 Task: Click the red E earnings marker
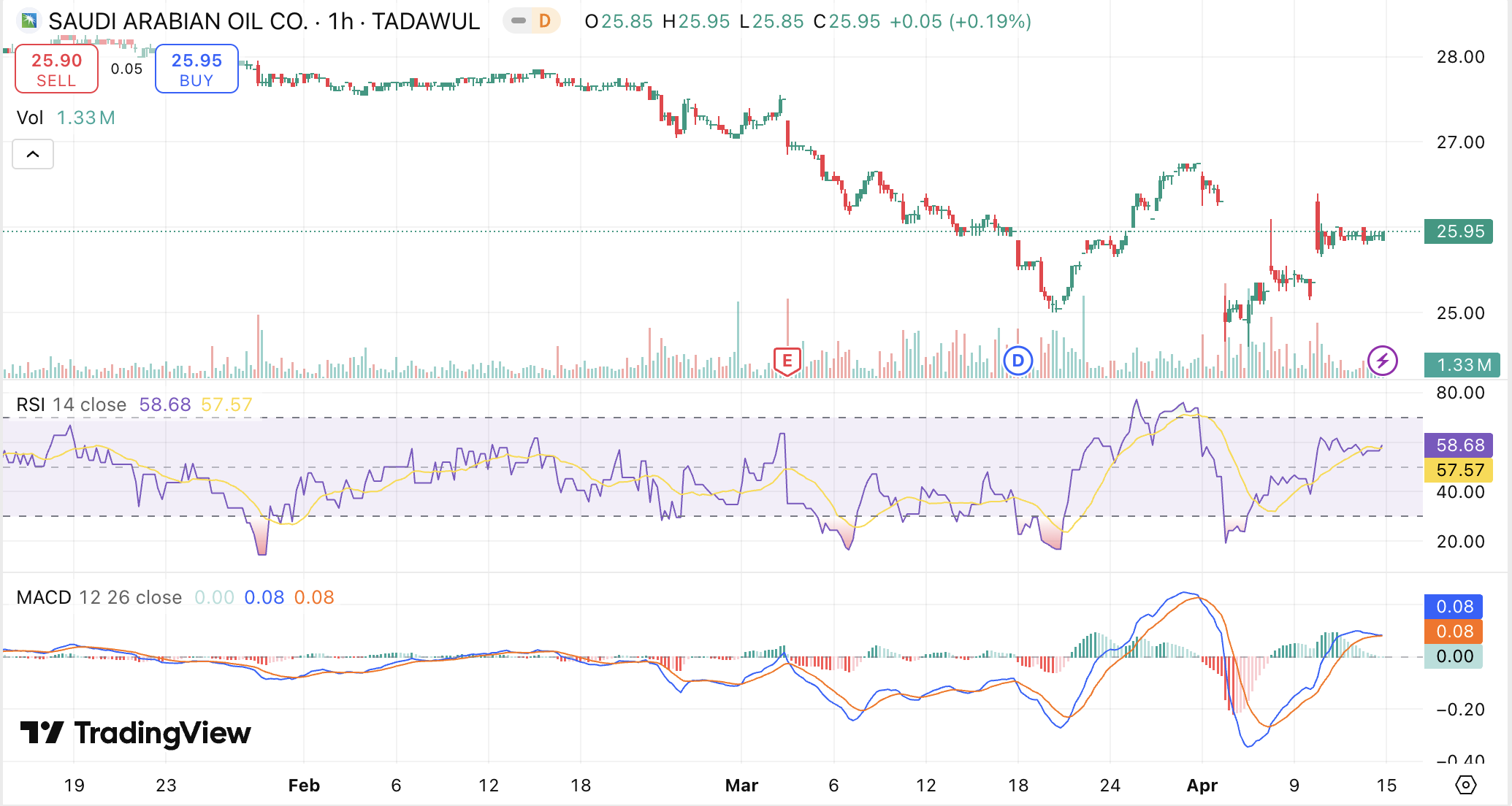pyautogui.click(x=787, y=361)
